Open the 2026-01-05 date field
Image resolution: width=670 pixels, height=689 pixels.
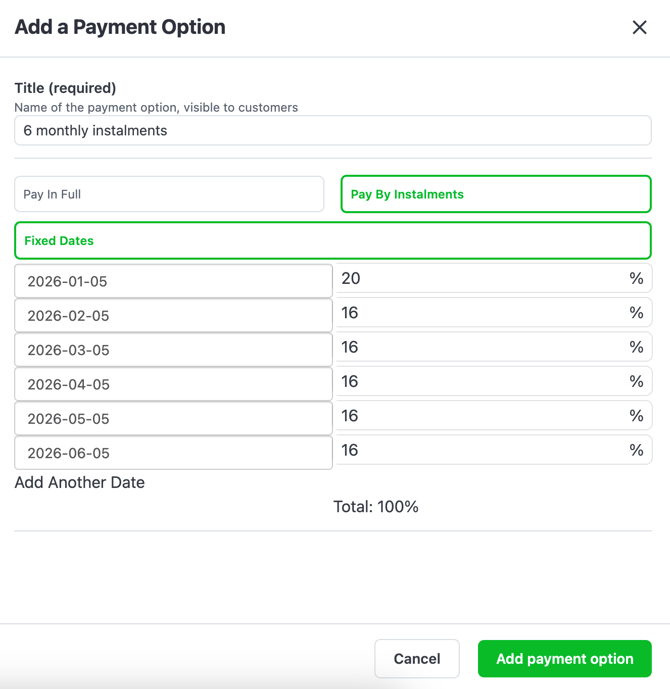173,281
